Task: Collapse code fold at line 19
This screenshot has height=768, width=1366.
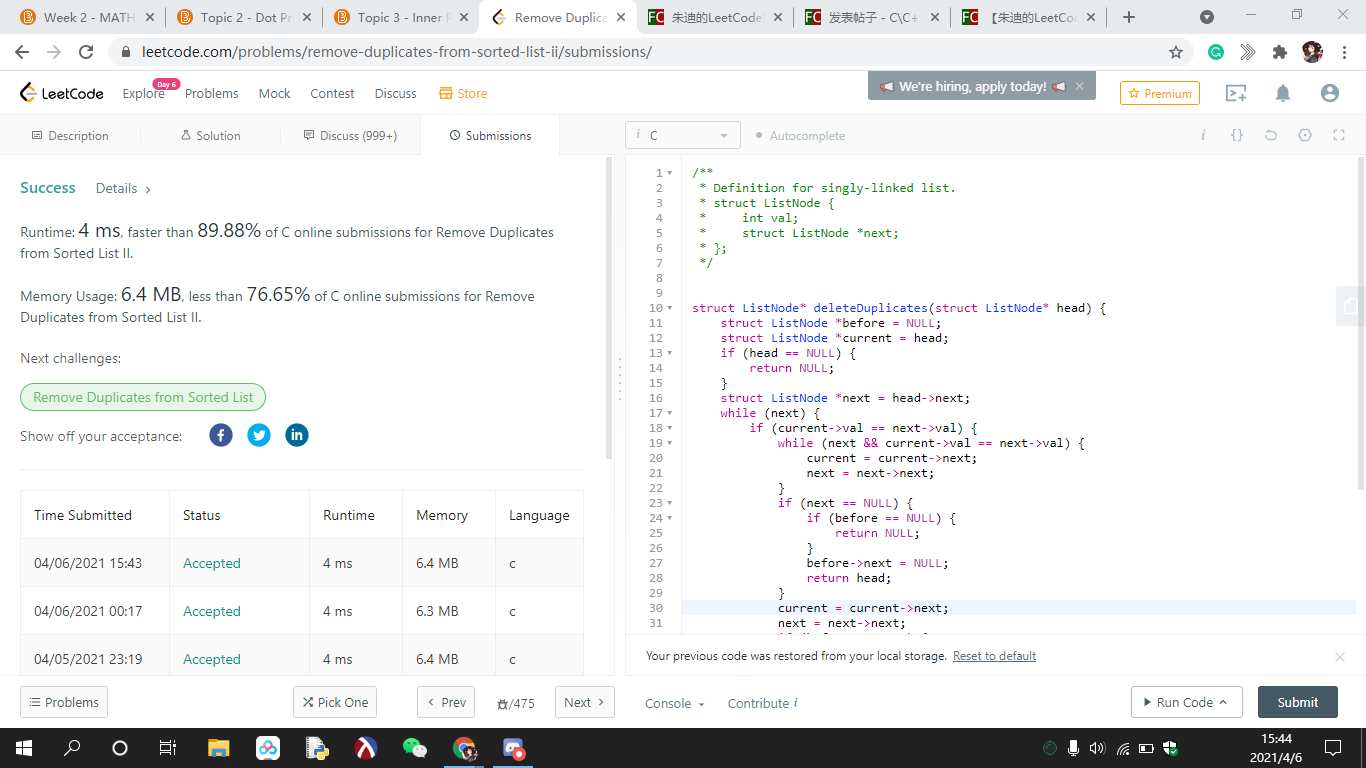Action: [x=670, y=443]
